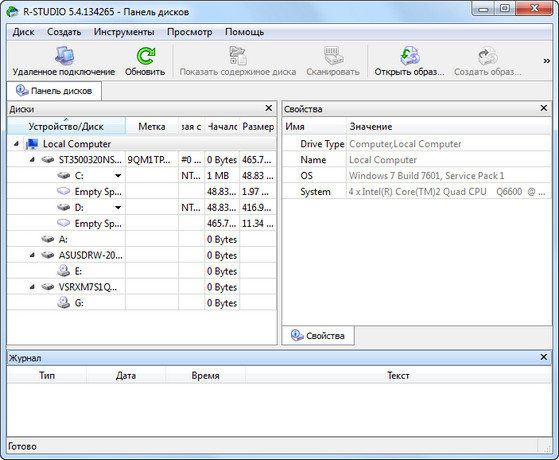Collapse the ST3500320NS disk node

(x=32, y=160)
